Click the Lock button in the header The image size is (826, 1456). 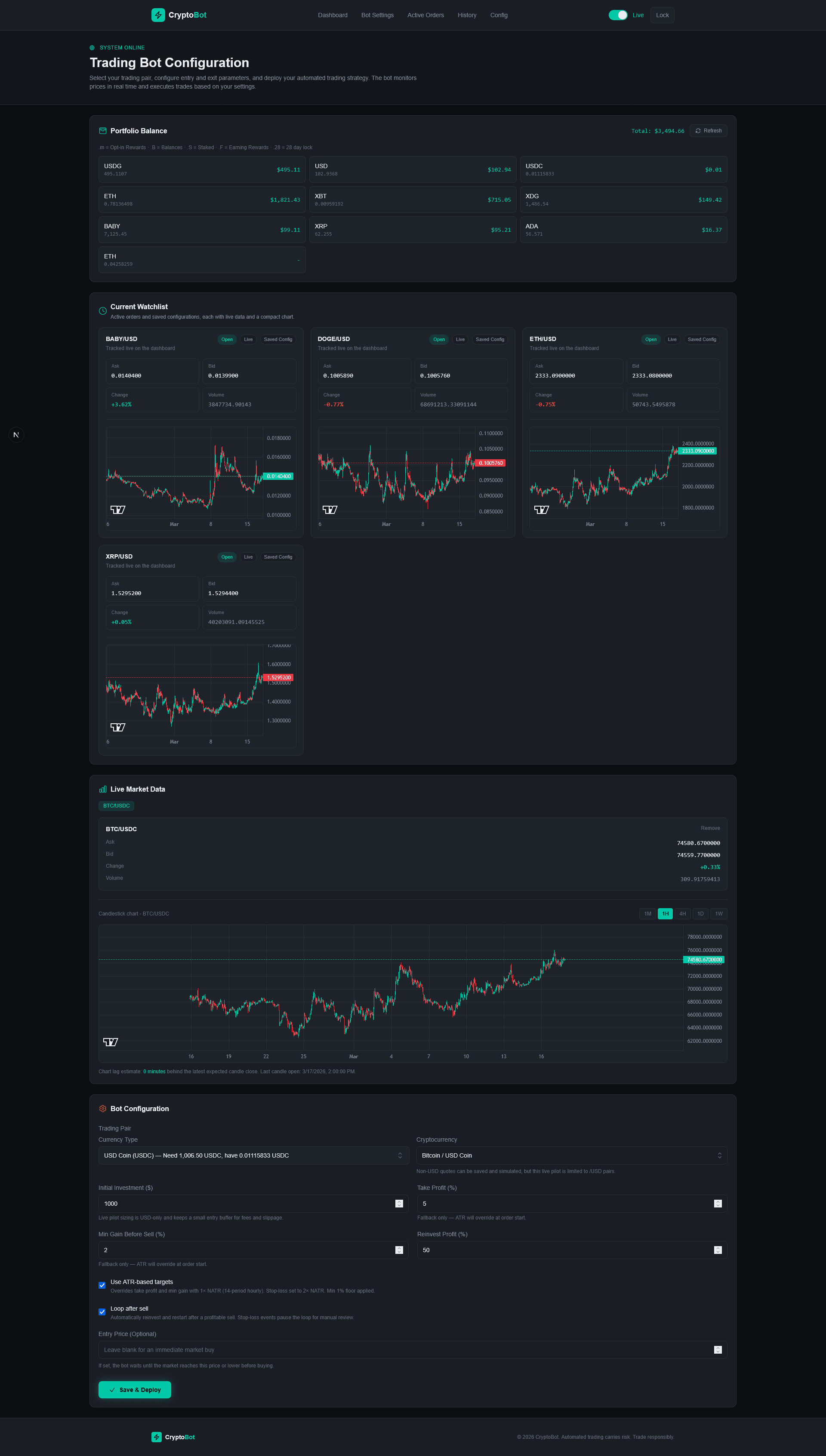tap(662, 15)
